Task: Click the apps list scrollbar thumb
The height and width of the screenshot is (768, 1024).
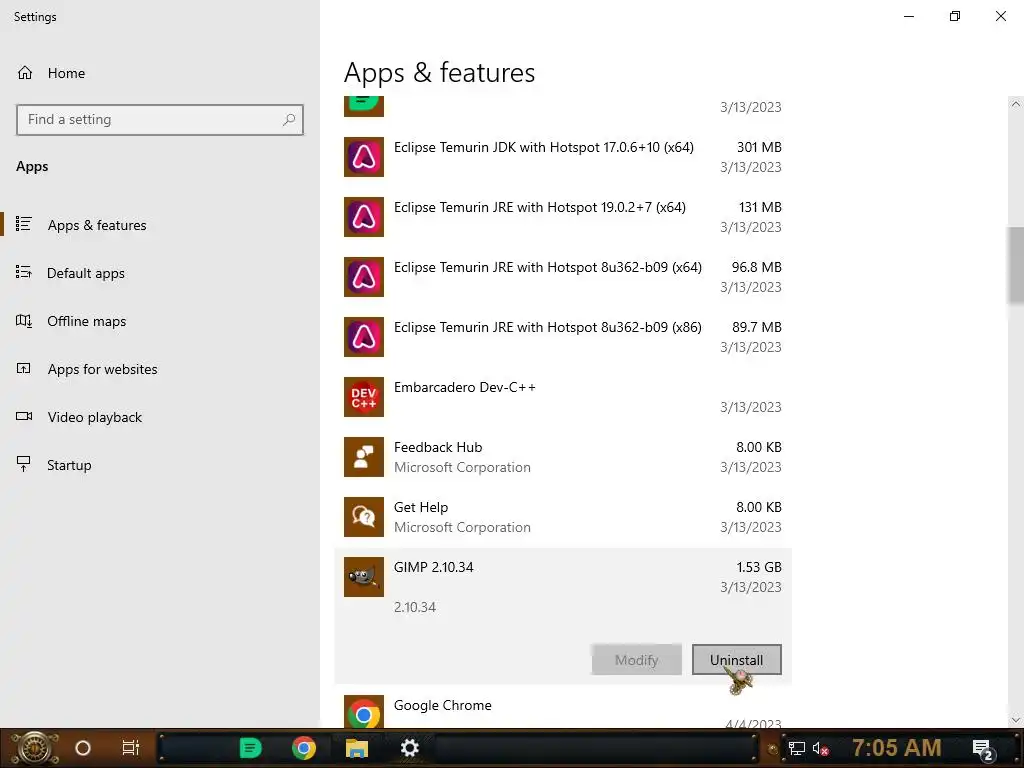Action: point(1015,266)
